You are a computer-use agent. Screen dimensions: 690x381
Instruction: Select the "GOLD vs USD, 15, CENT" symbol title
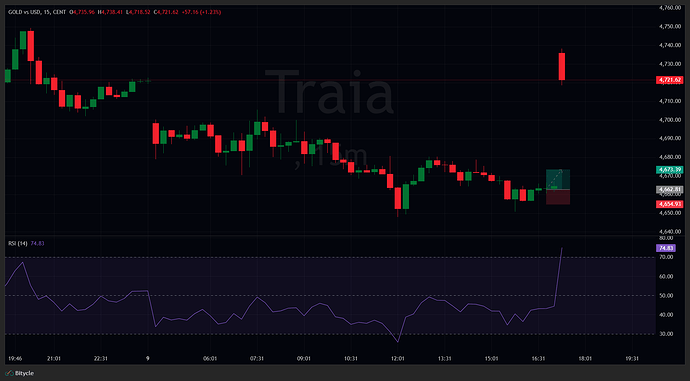pos(37,12)
